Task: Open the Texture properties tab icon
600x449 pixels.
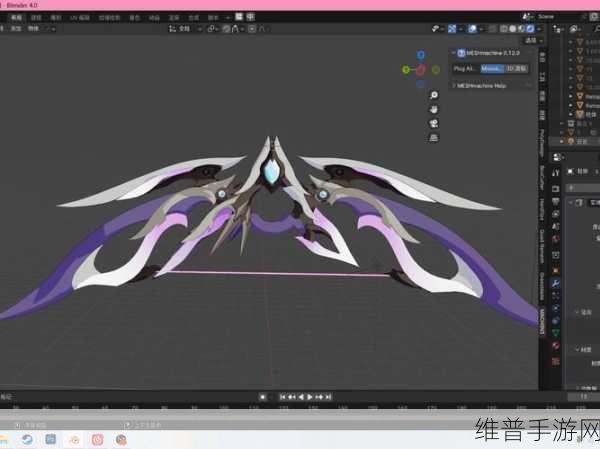Action: [x=556, y=361]
